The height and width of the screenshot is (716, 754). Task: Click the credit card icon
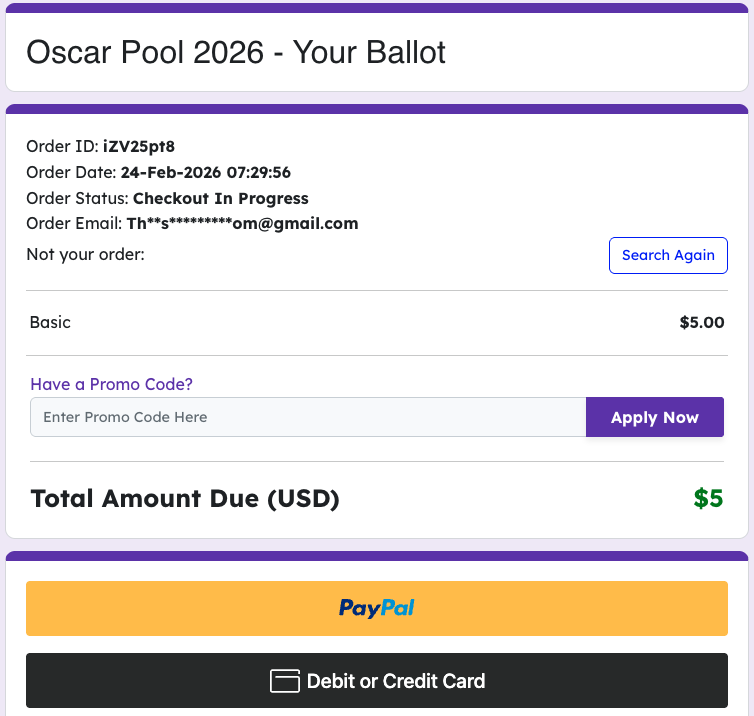[285, 681]
